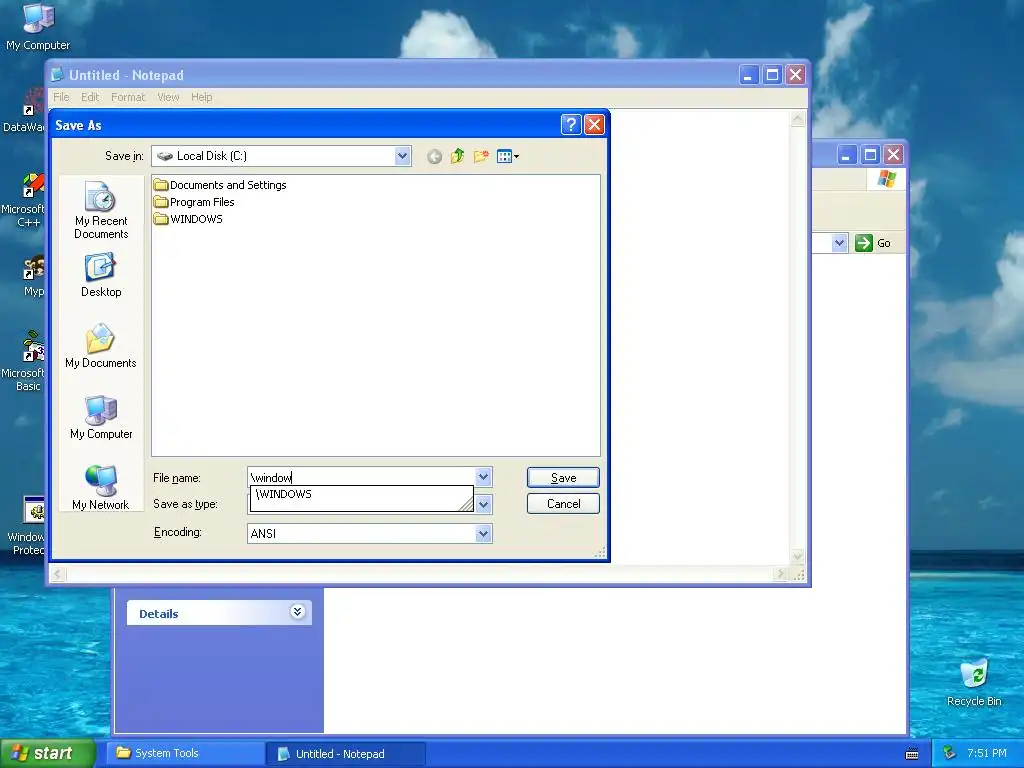
Task: Go up one folder level
Action: pos(457,156)
